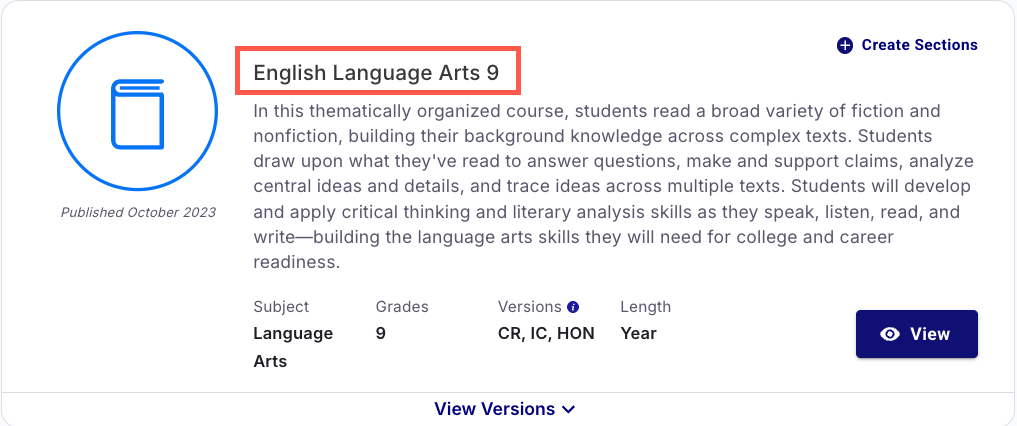Click the Subject label
Viewport: 1017px width, 426px height.
(x=281, y=307)
